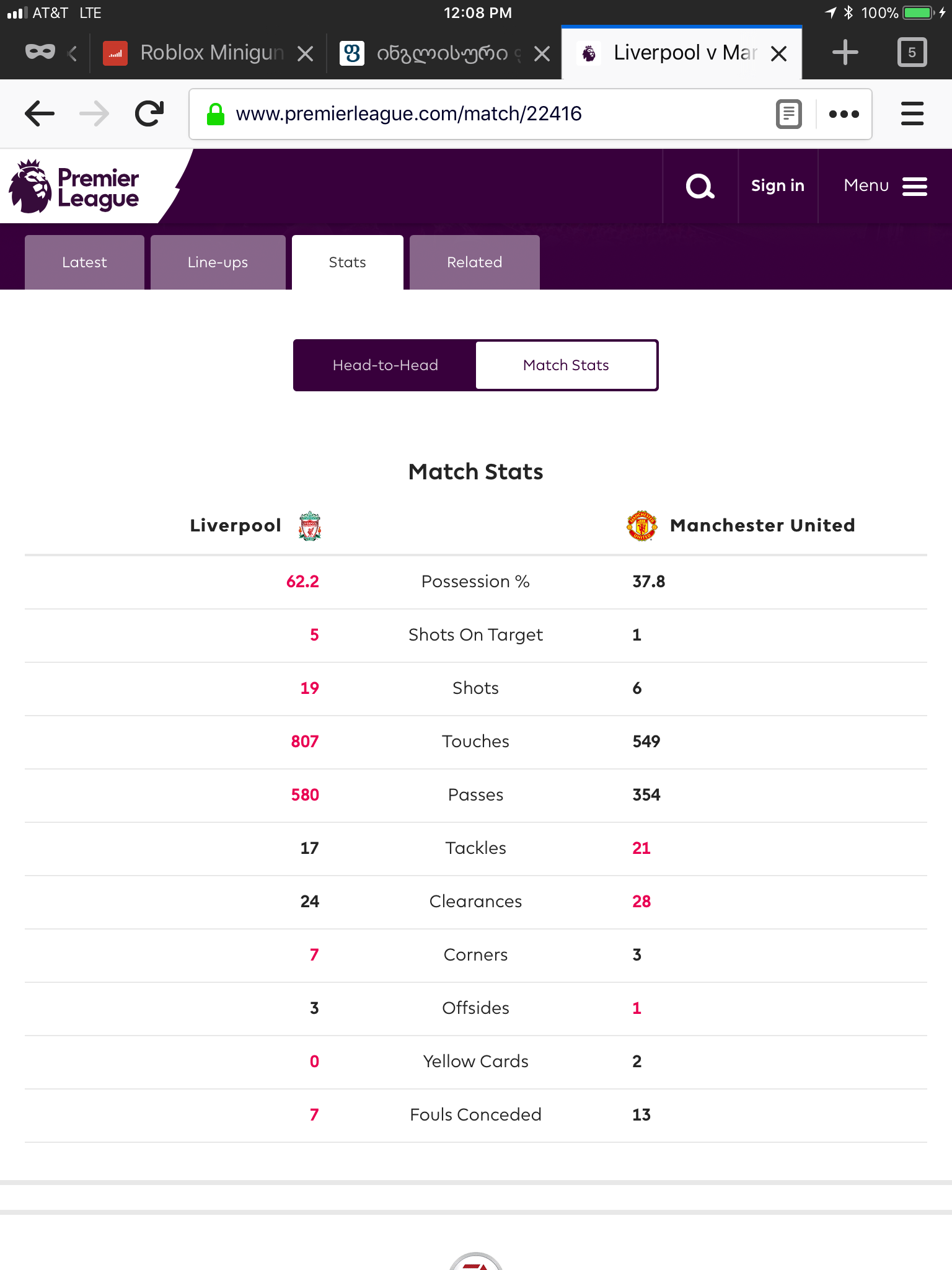Screen dimensions: 952x1270
Task: Click the Sign in link
Action: 777,186
